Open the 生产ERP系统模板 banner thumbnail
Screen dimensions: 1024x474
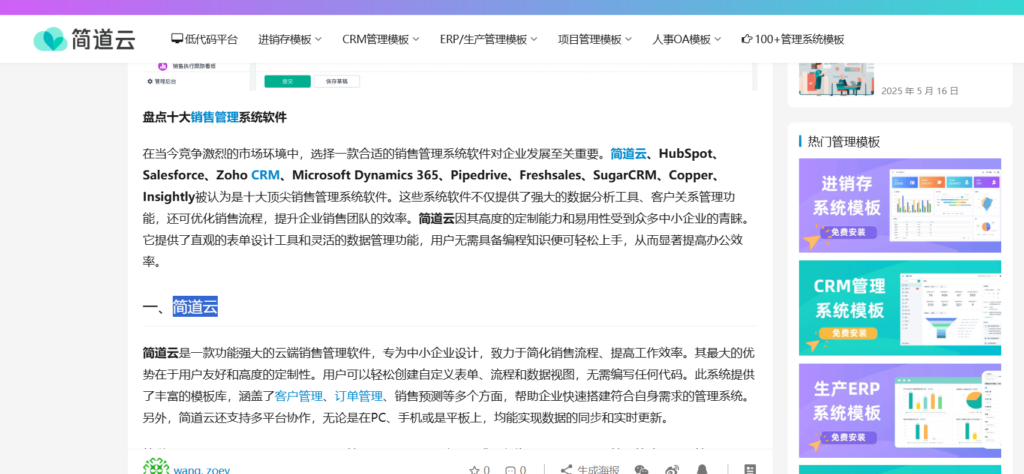pyautogui.click(x=899, y=411)
